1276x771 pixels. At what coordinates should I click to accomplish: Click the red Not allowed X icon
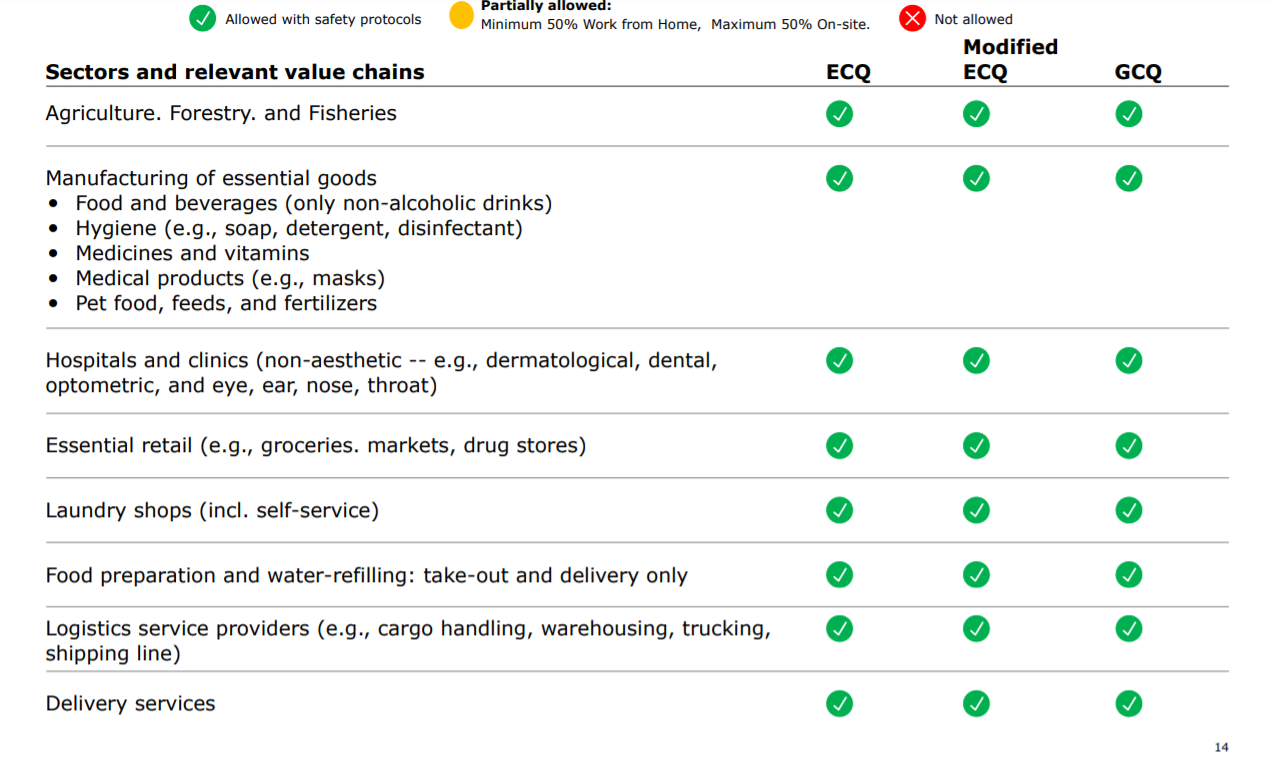pos(912,19)
